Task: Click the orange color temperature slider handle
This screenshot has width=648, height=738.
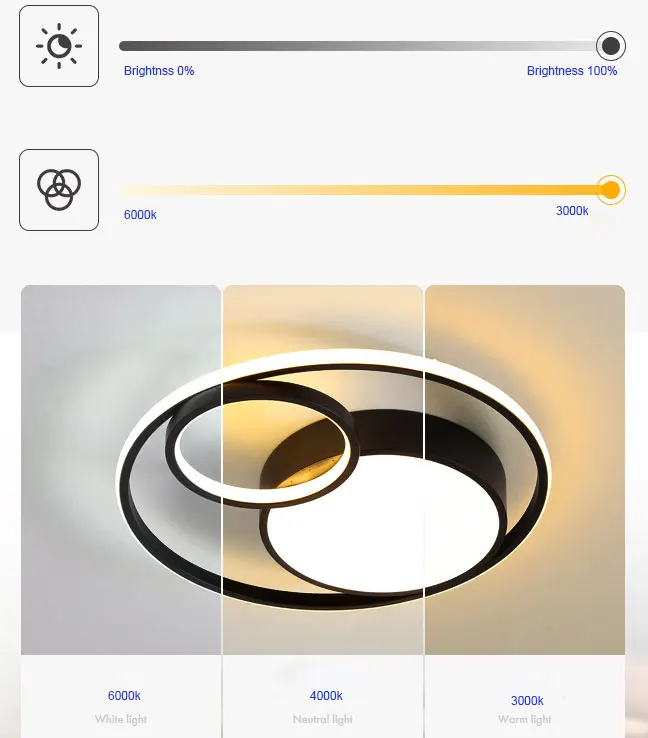Action: click(611, 190)
